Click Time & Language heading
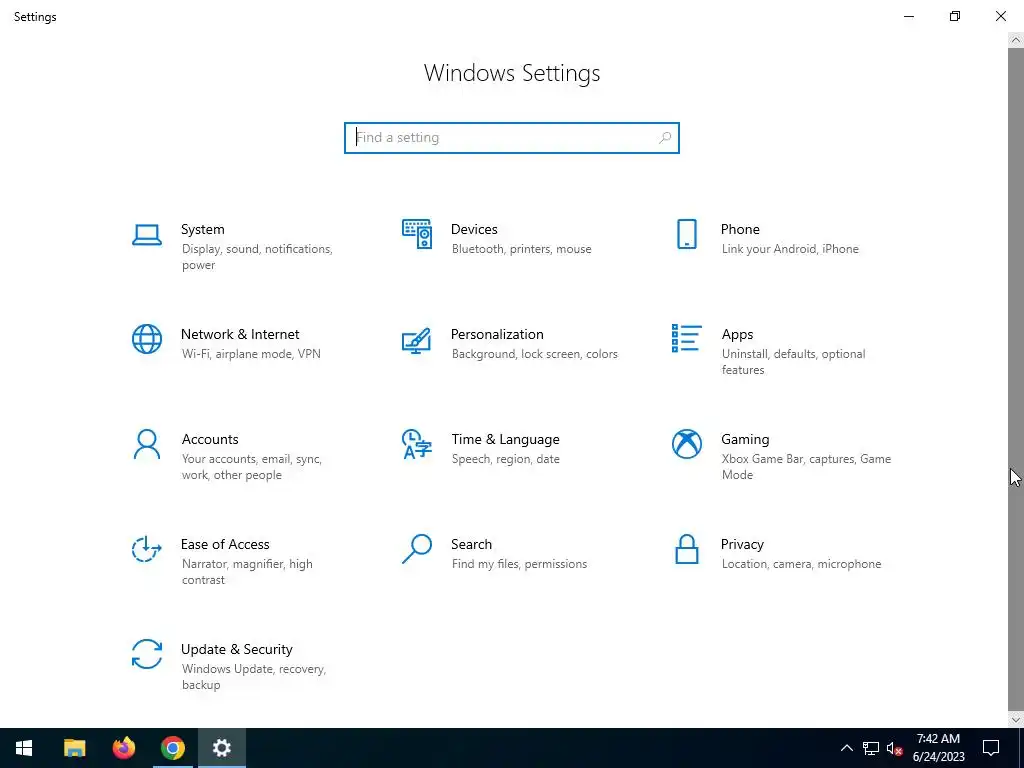Image resolution: width=1024 pixels, height=768 pixels. [x=505, y=440]
